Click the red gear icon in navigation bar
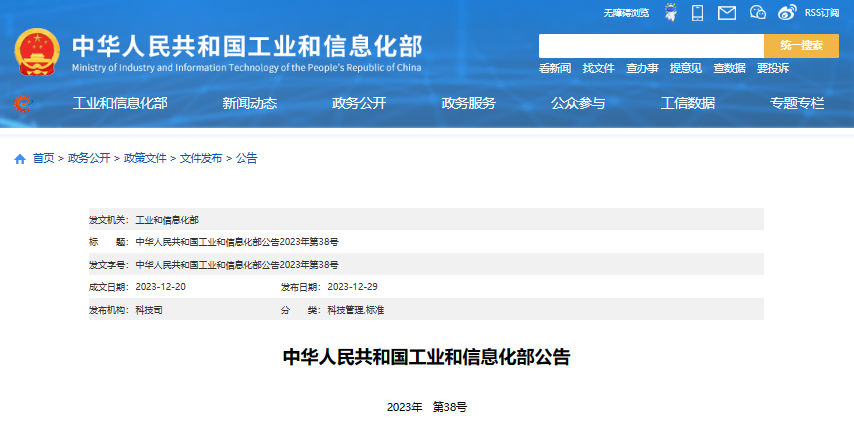 (22, 103)
